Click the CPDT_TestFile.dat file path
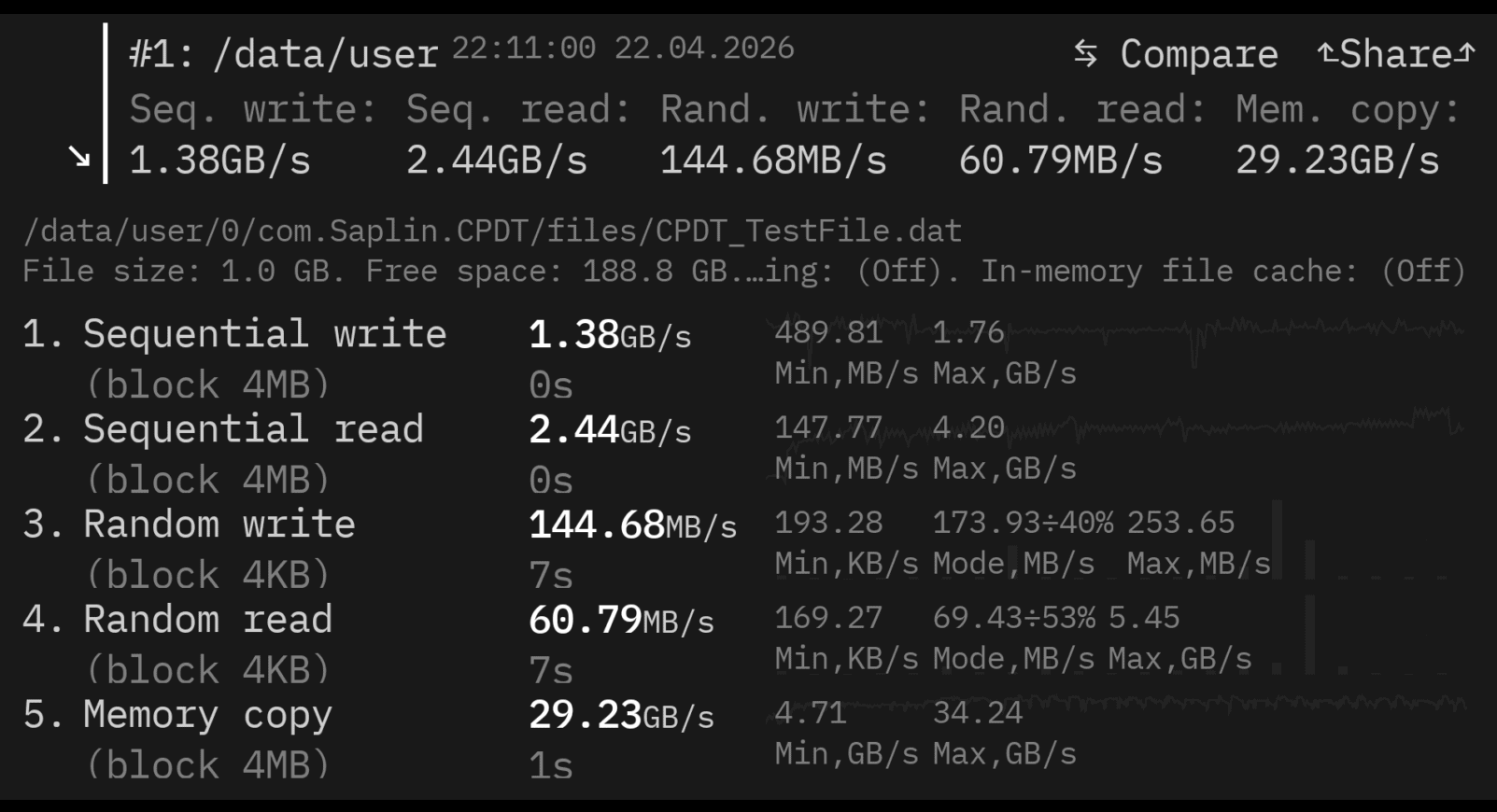This screenshot has width=1497, height=812. point(492,231)
